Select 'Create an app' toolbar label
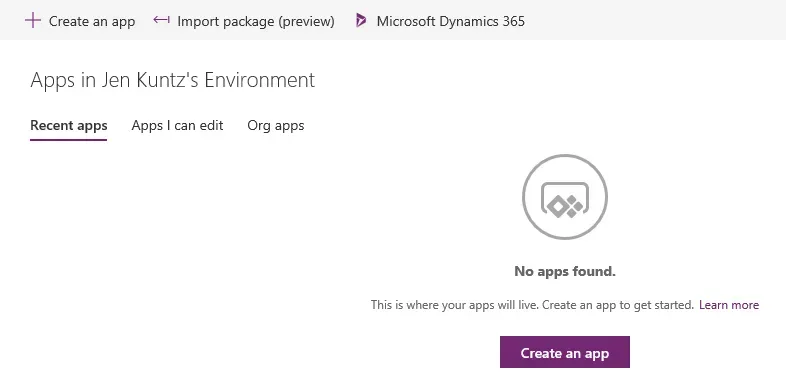 click(x=92, y=22)
